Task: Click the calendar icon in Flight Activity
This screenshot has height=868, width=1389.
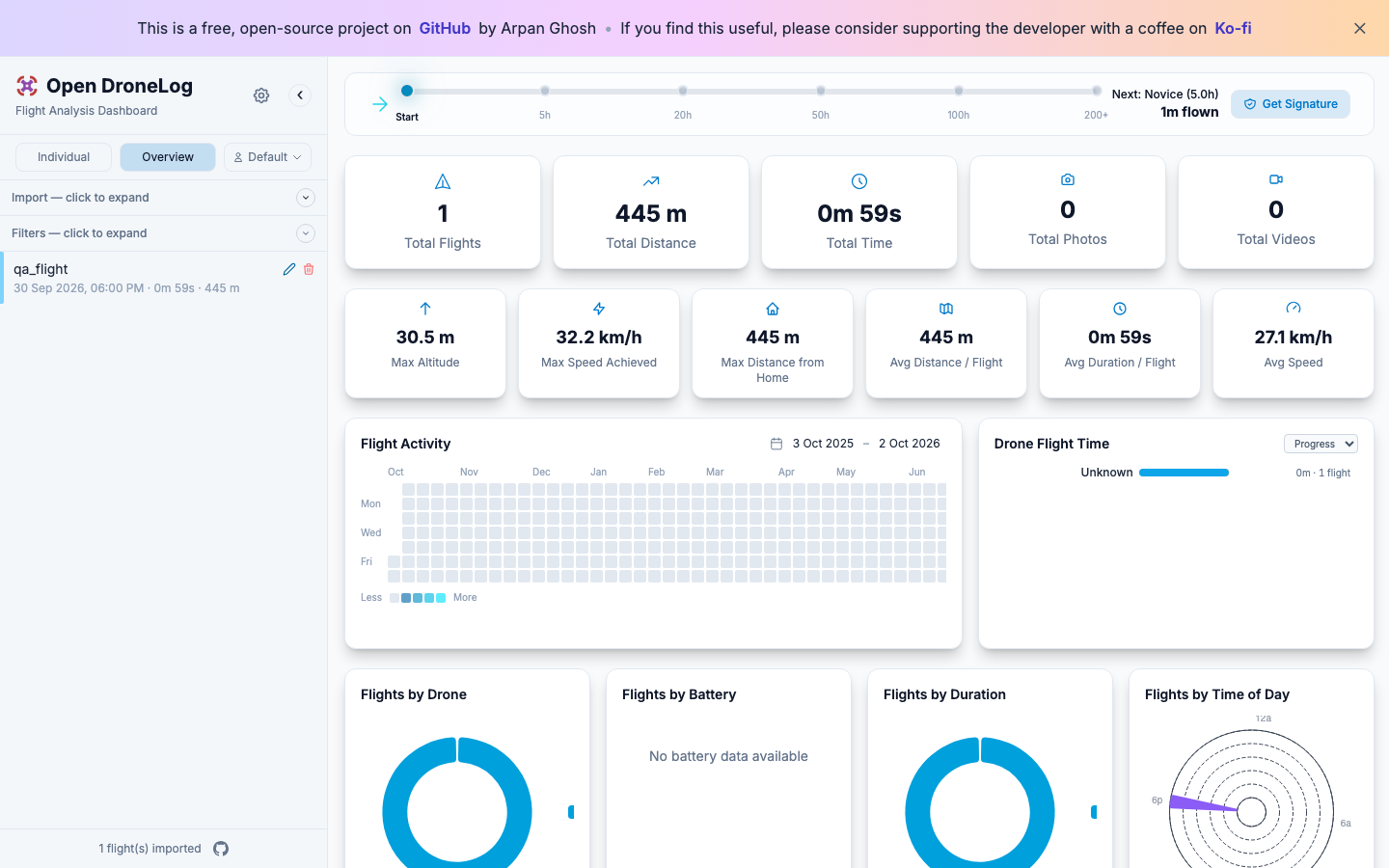Action: (x=776, y=444)
